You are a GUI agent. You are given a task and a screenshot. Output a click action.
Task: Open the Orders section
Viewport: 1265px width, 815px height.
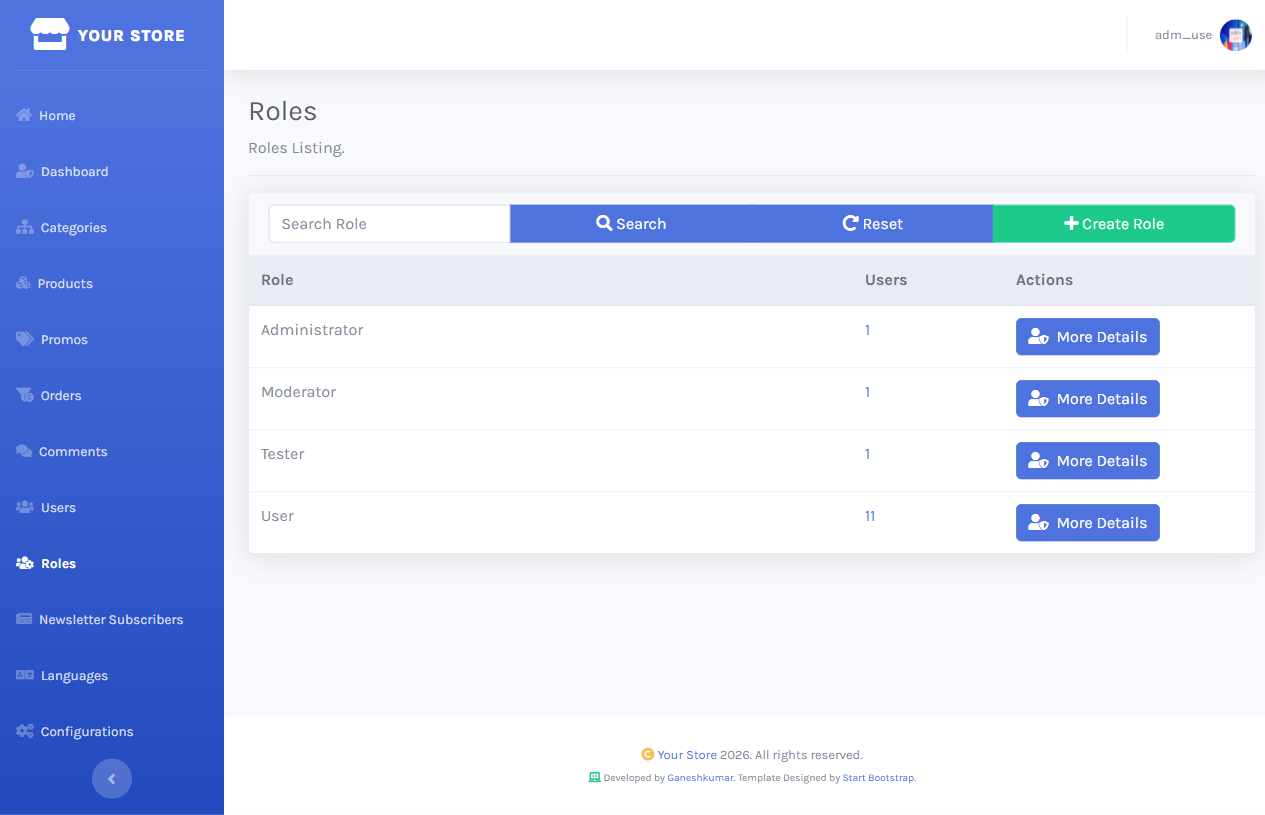tap(112, 395)
